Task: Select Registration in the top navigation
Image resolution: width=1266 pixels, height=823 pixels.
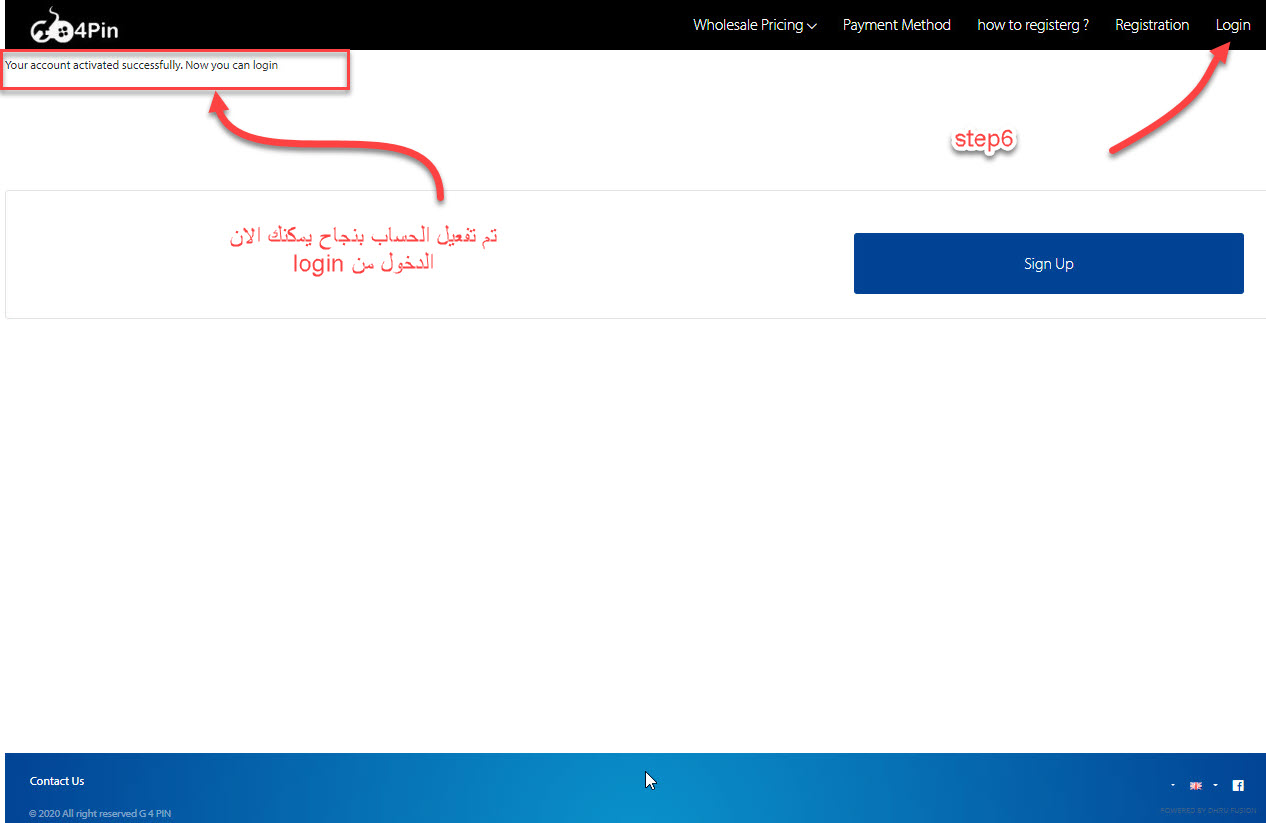Action: coord(1152,25)
